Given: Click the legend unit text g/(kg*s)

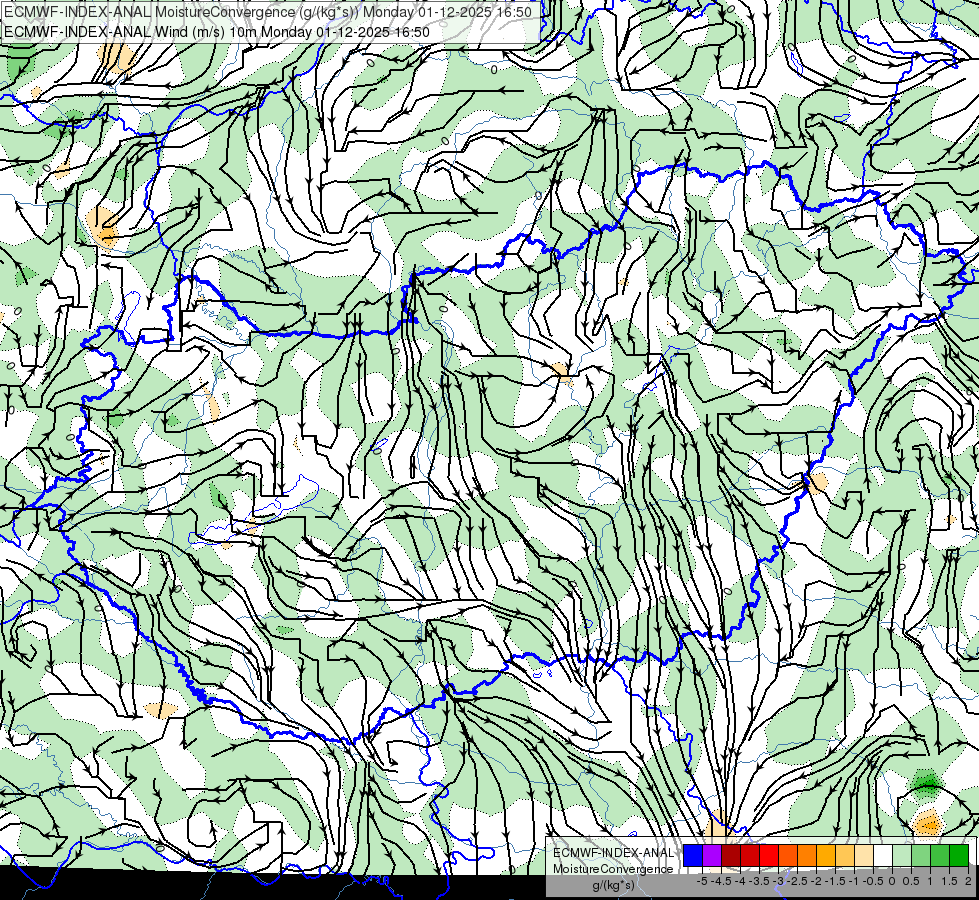Looking at the screenshot, I should click(x=614, y=885).
